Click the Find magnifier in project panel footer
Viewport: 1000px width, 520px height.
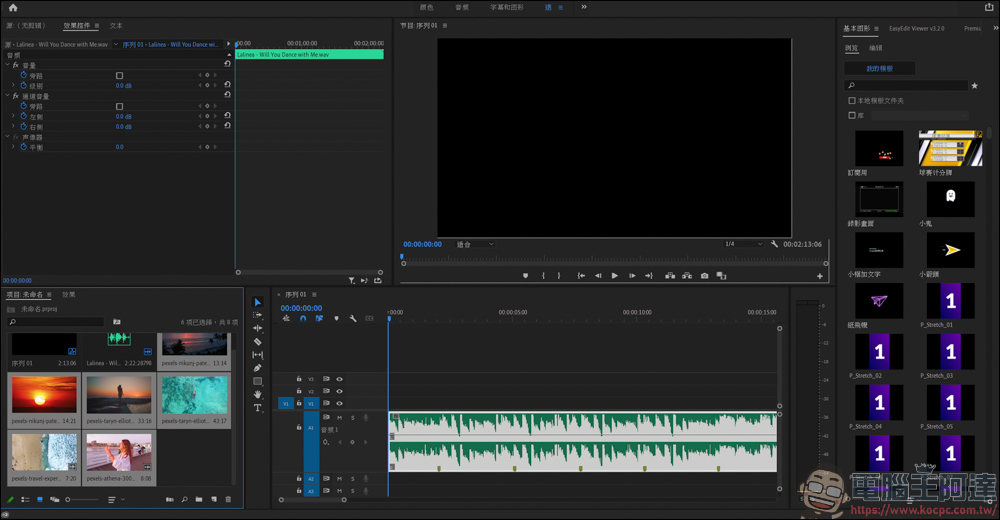click(184, 500)
